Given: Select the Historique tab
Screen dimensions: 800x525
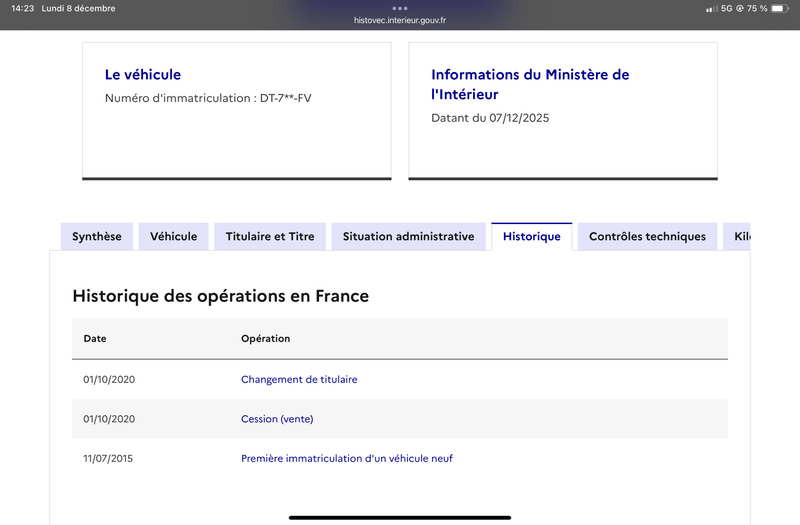Looking at the screenshot, I should [532, 237].
